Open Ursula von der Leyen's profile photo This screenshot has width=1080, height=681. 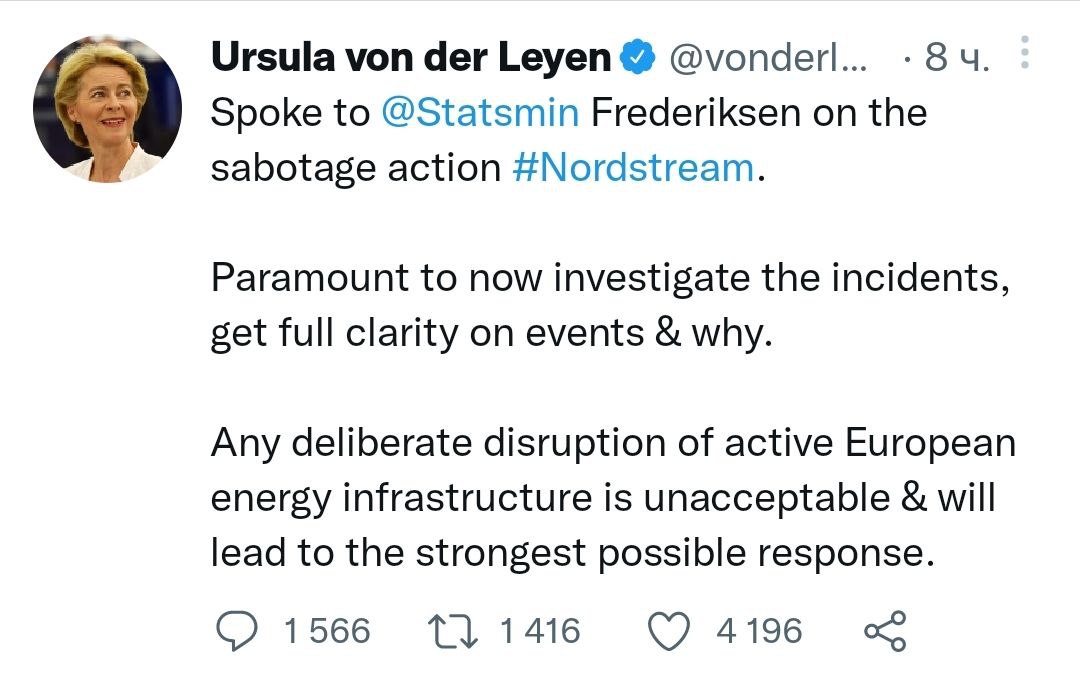click(x=108, y=109)
